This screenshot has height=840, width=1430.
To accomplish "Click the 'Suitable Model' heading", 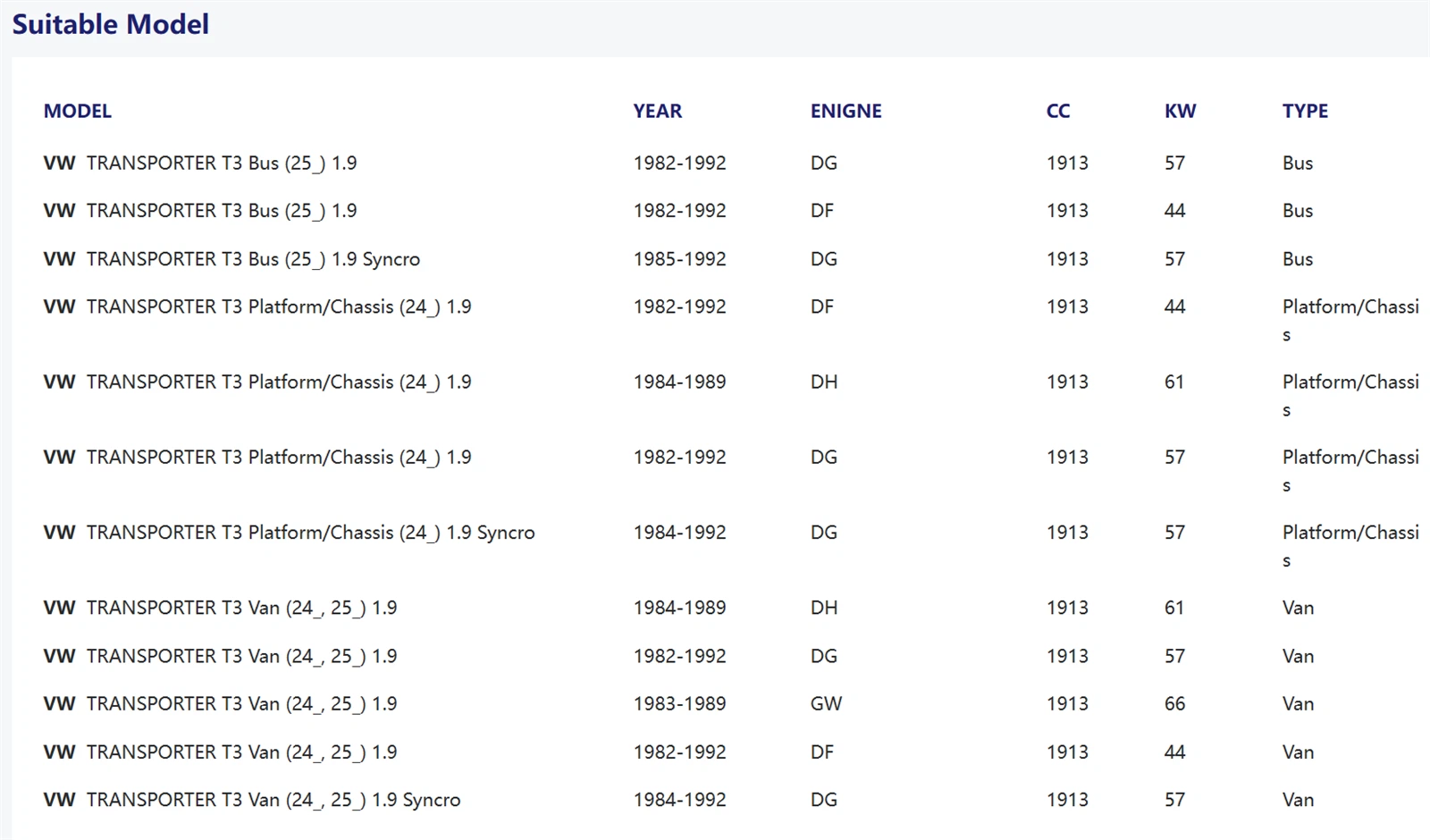I will tap(111, 24).
